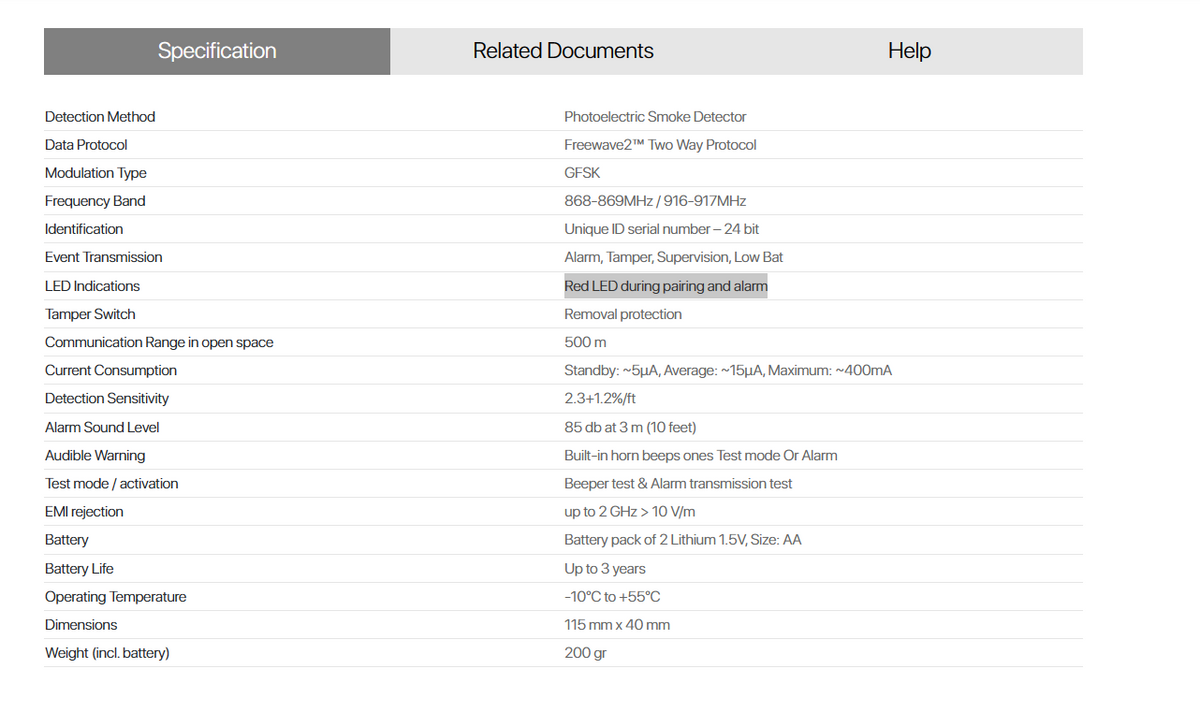Select the 868-869MHz frequency band value

(655, 201)
